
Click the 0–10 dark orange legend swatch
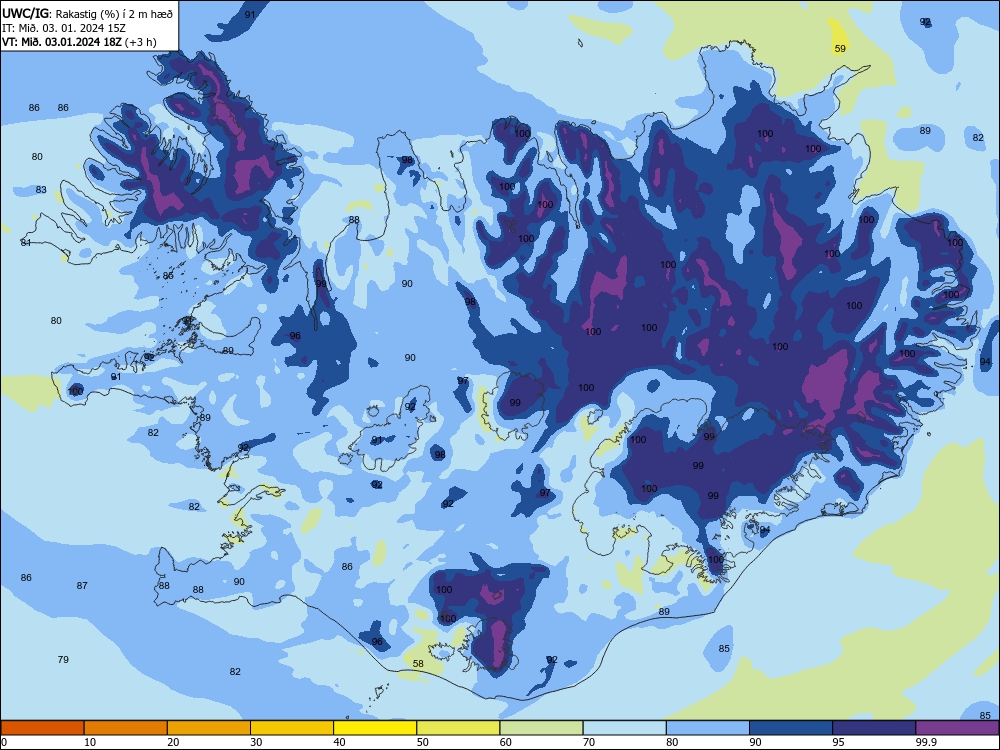click(42, 728)
